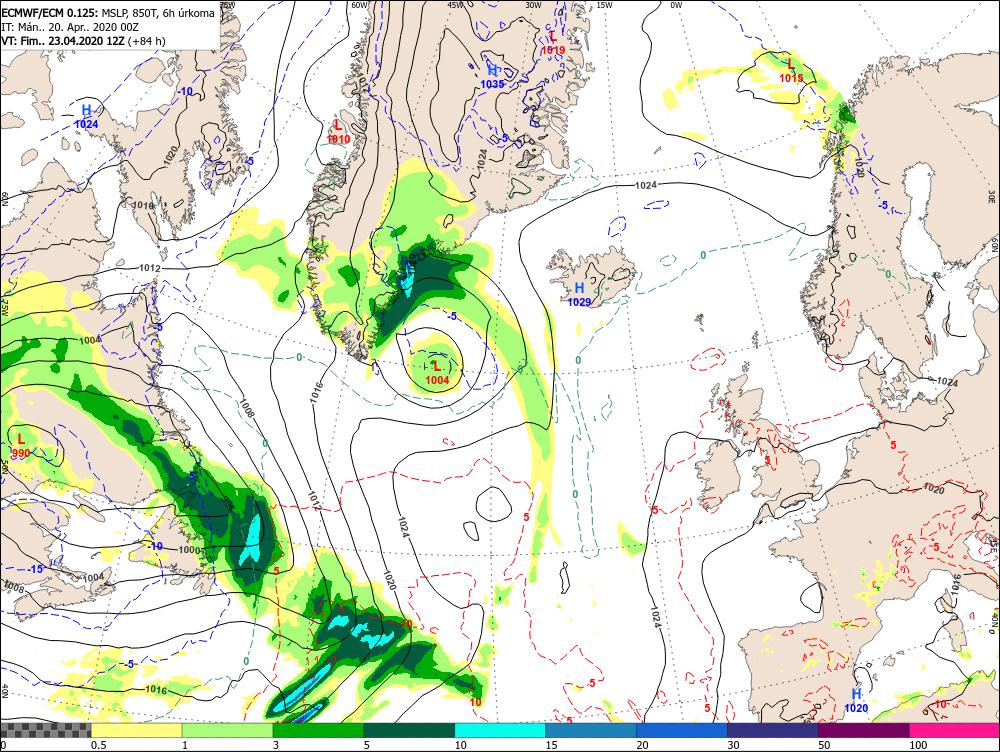This screenshot has width=1000, height=752.
Task: Click the L 1010 low marker
Action: (x=338, y=131)
